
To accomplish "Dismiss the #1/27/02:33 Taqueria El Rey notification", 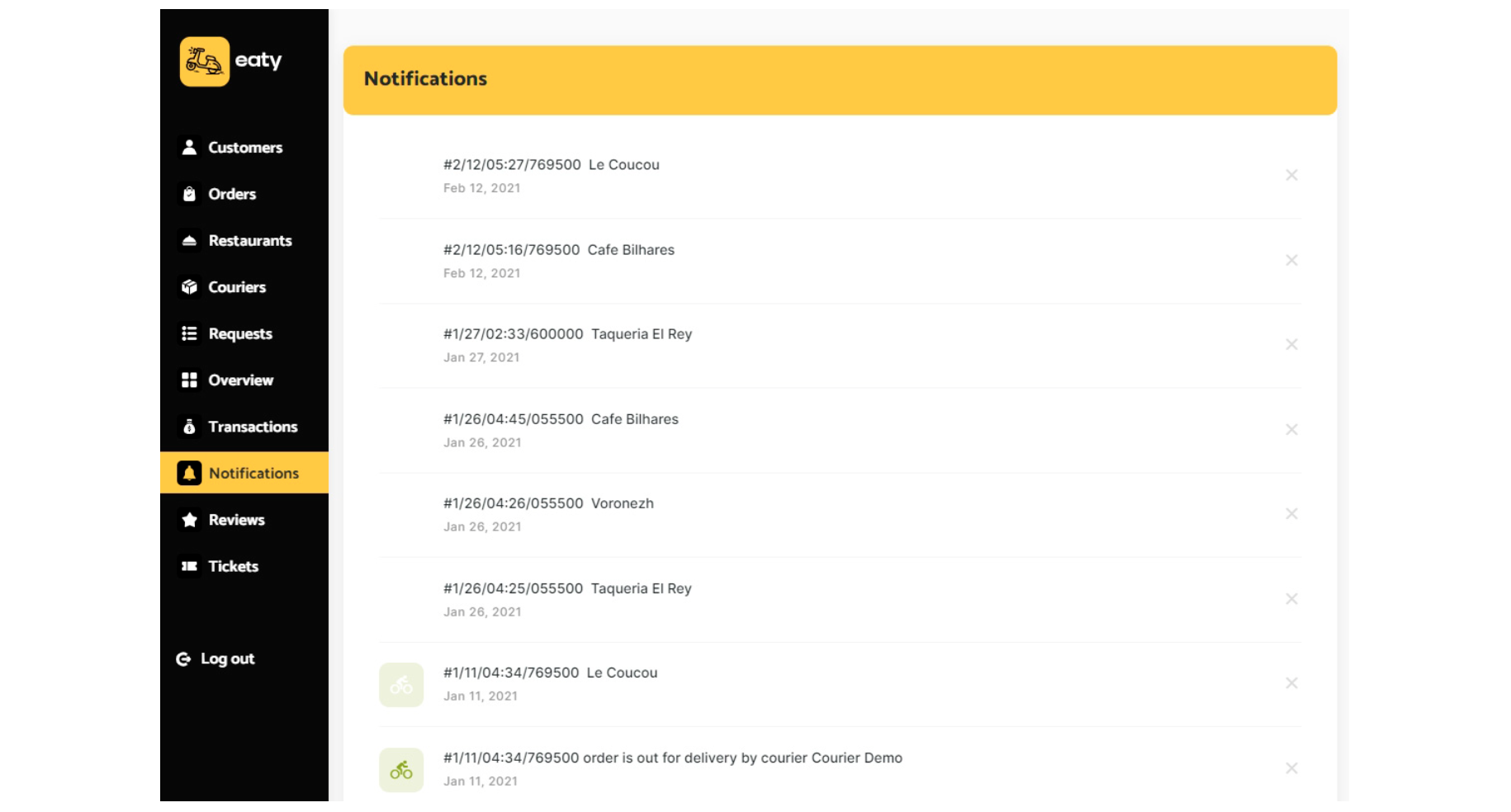I will point(1291,344).
